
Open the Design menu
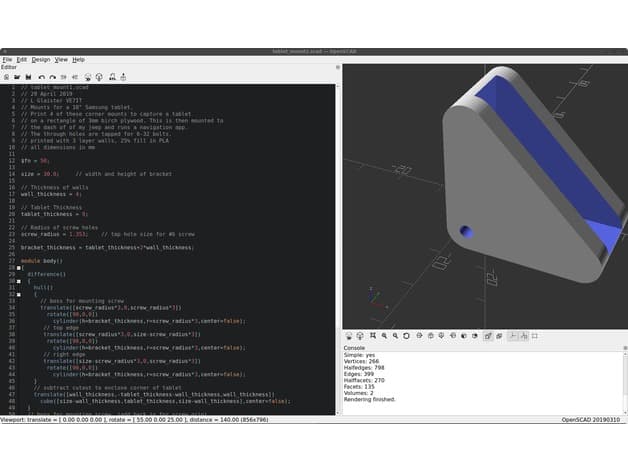[41, 60]
